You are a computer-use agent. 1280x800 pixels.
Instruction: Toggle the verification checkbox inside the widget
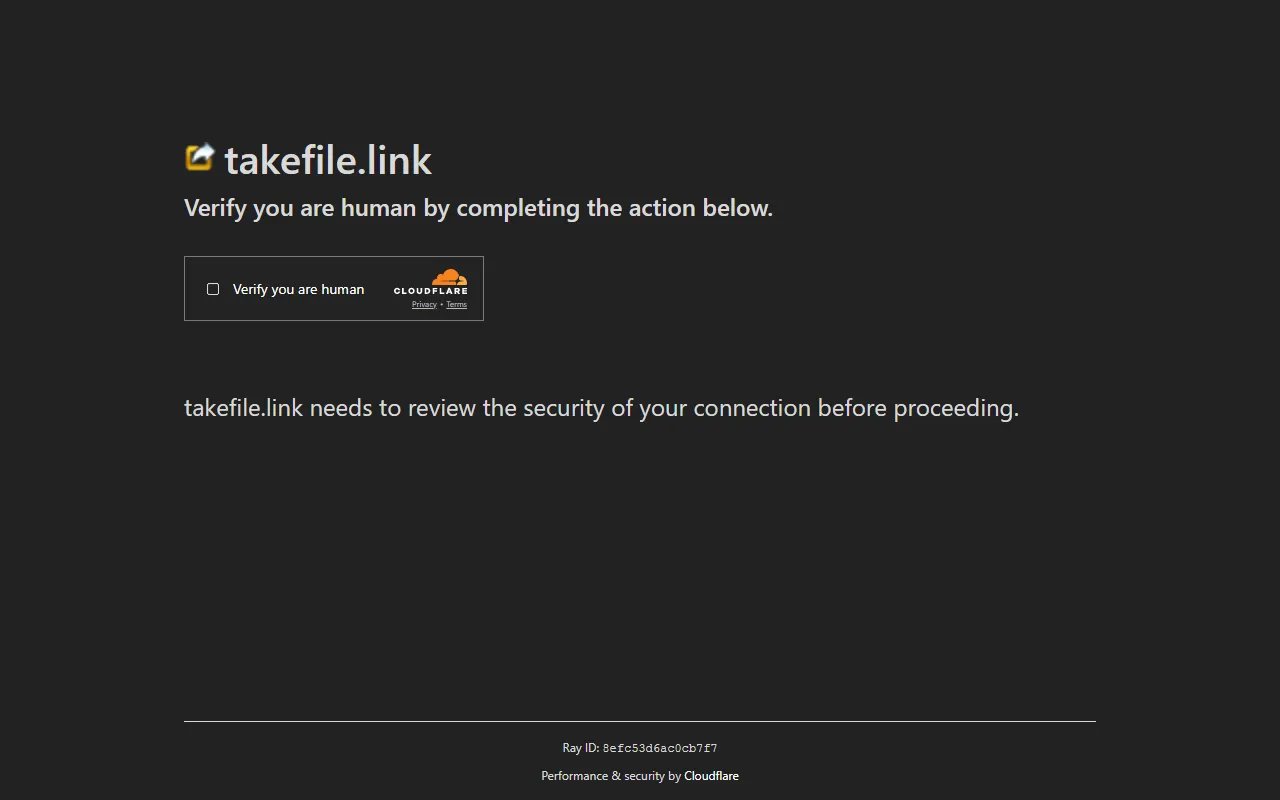point(212,288)
